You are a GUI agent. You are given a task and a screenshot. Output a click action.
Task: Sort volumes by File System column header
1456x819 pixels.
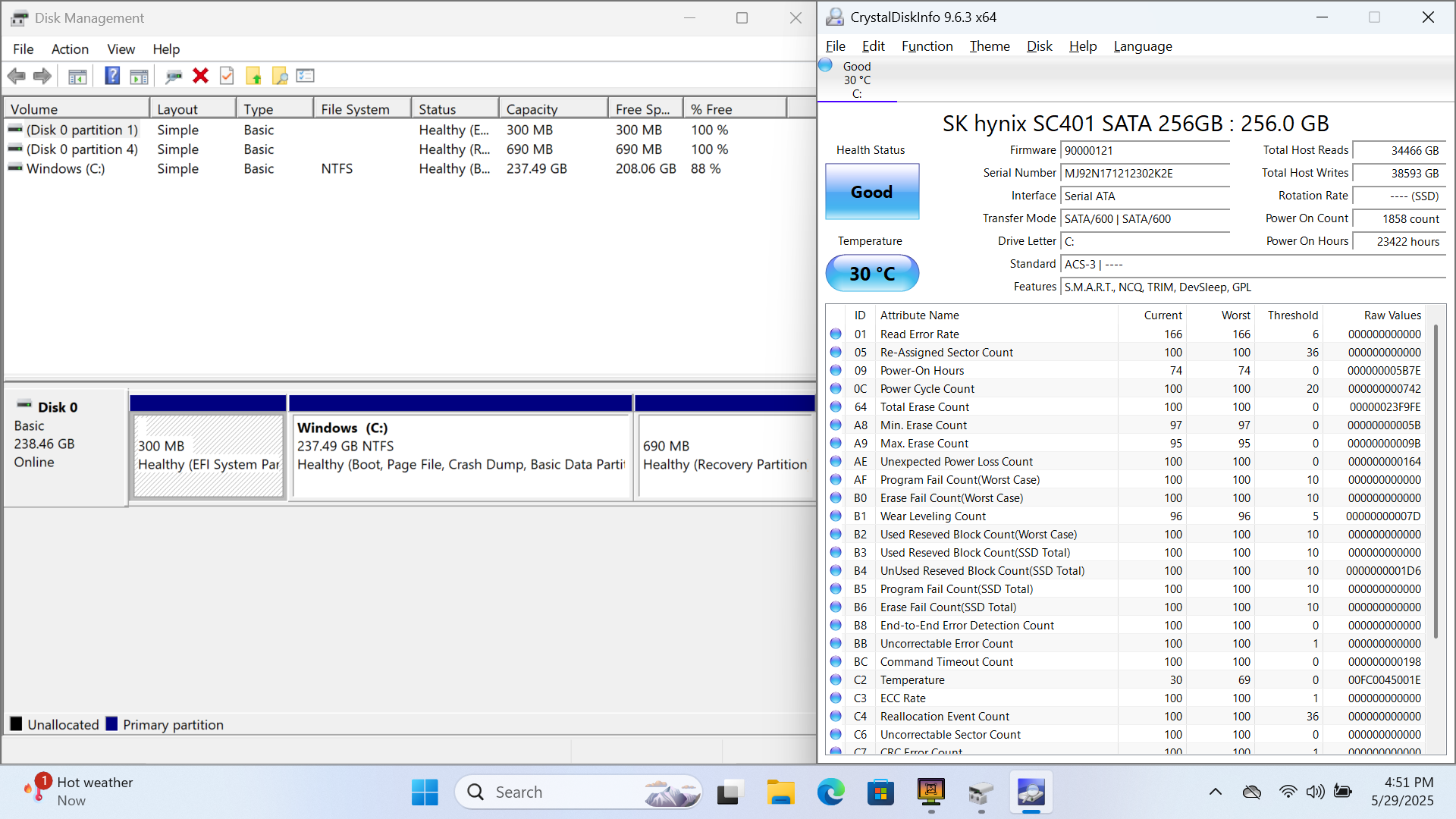point(362,109)
